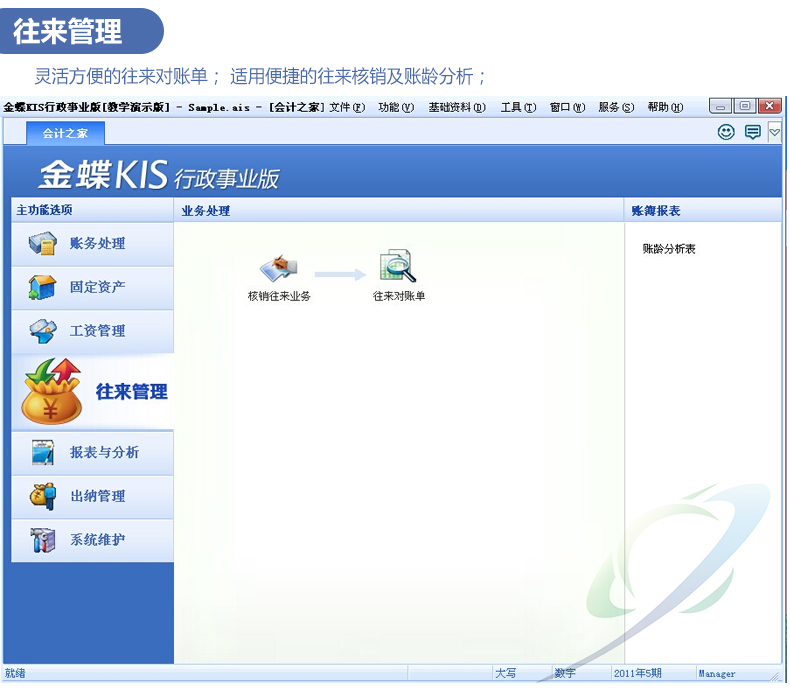Click the 核销往来业务 icon
This screenshot has width=790, height=693.
pyautogui.click(x=279, y=268)
